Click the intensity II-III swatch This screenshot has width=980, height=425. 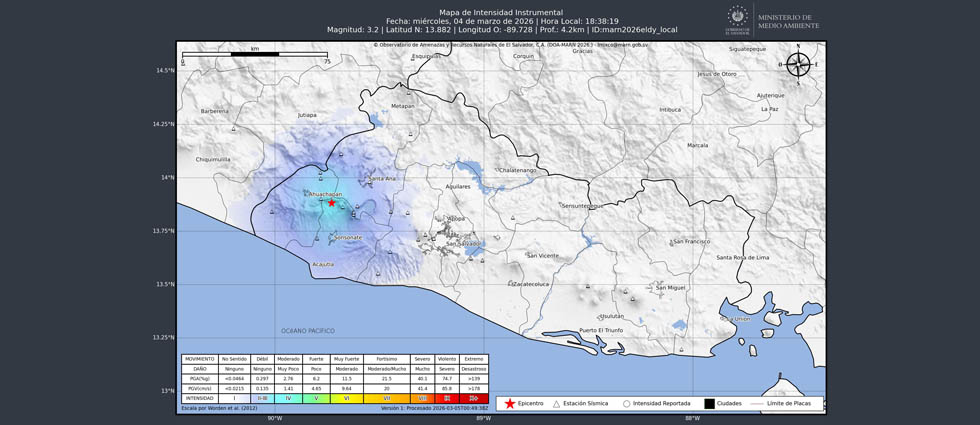262,398
